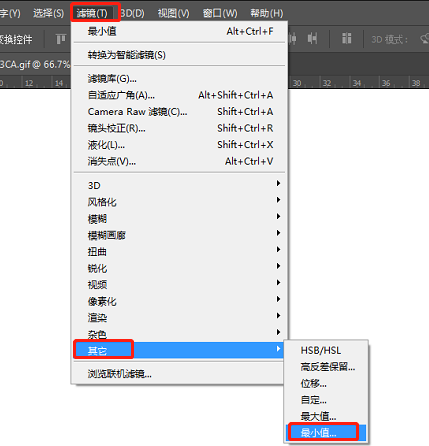Click the distribute horizontal centers icon
429x446 pixels.
pos(292,39)
